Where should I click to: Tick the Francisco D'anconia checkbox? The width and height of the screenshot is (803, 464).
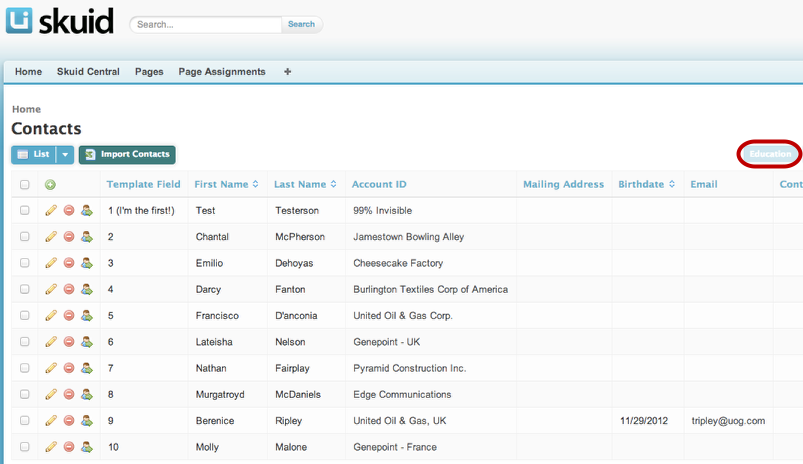coord(25,315)
